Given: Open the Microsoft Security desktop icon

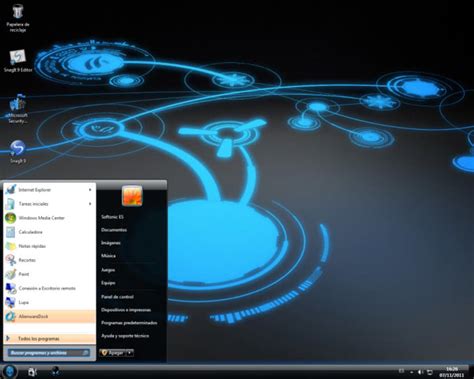Looking at the screenshot, I should pyautogui.click(x=18, y=109).
